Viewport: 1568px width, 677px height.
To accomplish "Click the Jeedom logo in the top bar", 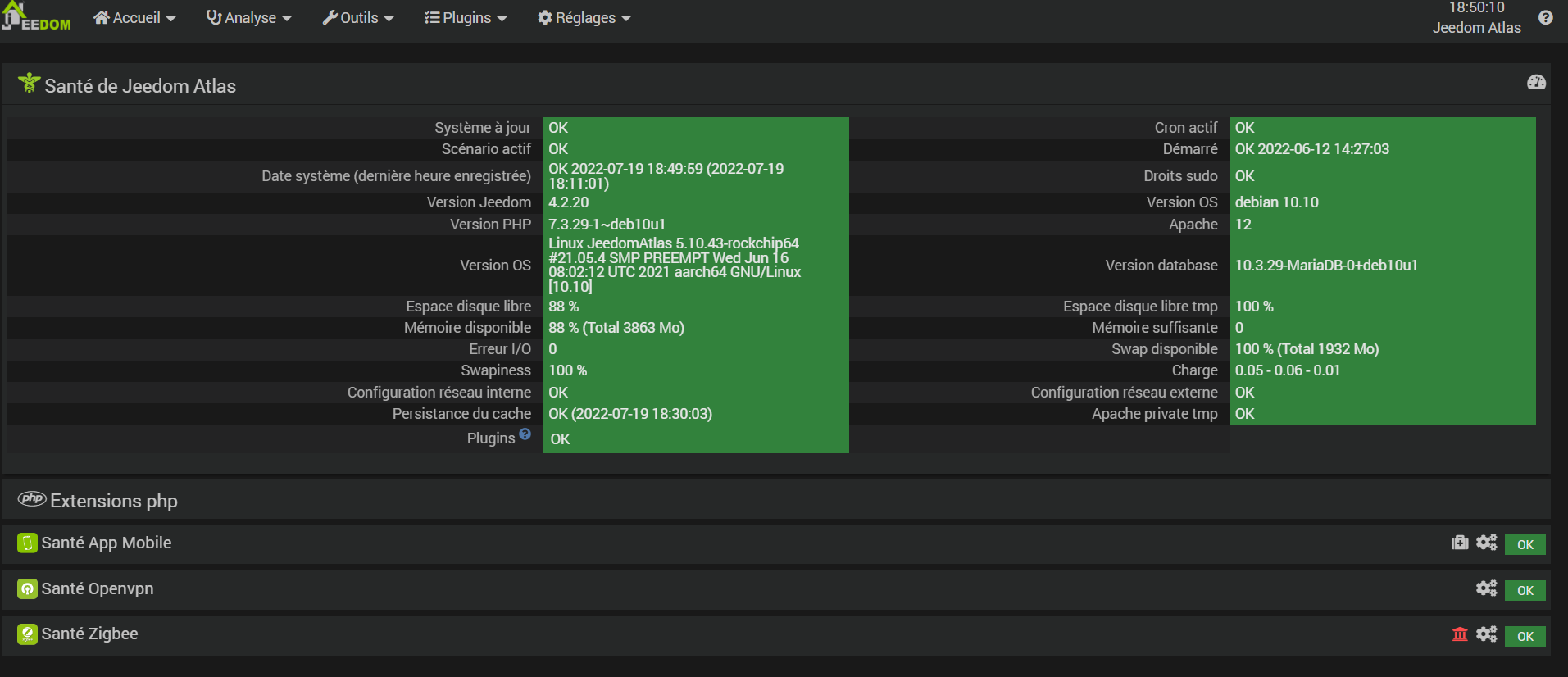I will pyautogui.click(x=37, y=16).
